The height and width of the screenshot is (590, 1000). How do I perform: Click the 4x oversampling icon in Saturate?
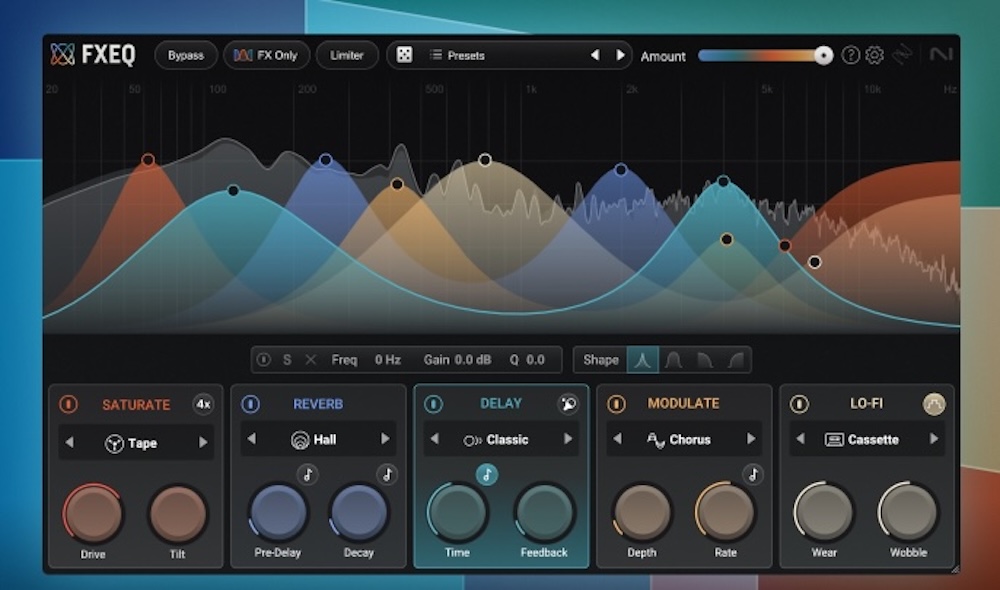(x=203, y=404)
